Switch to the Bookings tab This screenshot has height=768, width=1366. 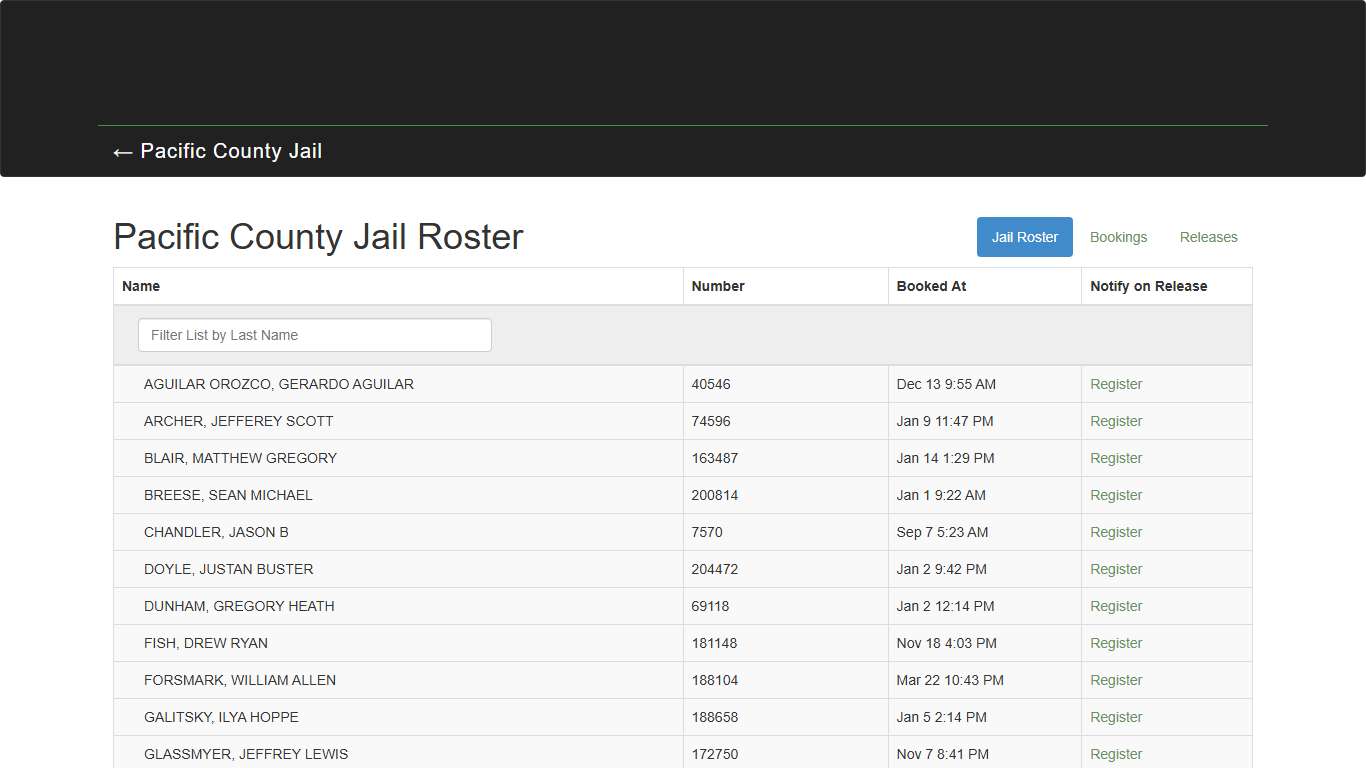(1118, 237)
